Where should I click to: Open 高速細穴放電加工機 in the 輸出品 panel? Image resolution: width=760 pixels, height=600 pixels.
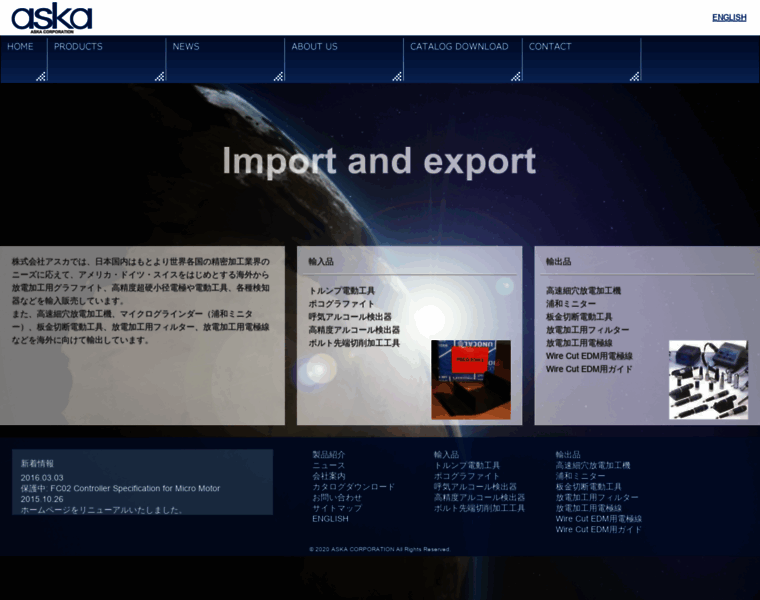[x=584, y=291]
